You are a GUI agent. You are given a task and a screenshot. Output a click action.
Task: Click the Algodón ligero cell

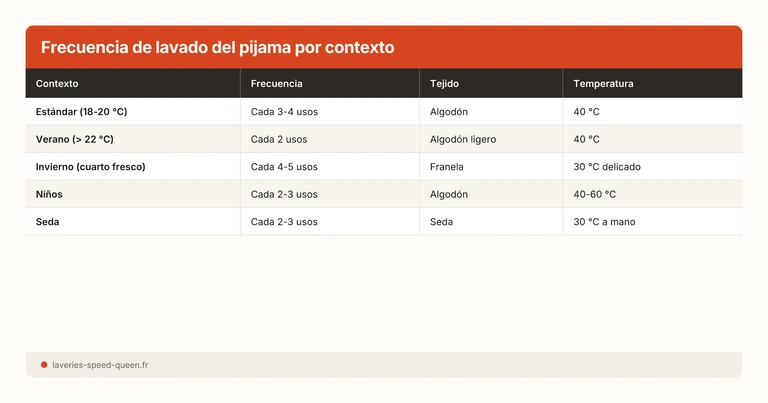(x=463, y=139)
